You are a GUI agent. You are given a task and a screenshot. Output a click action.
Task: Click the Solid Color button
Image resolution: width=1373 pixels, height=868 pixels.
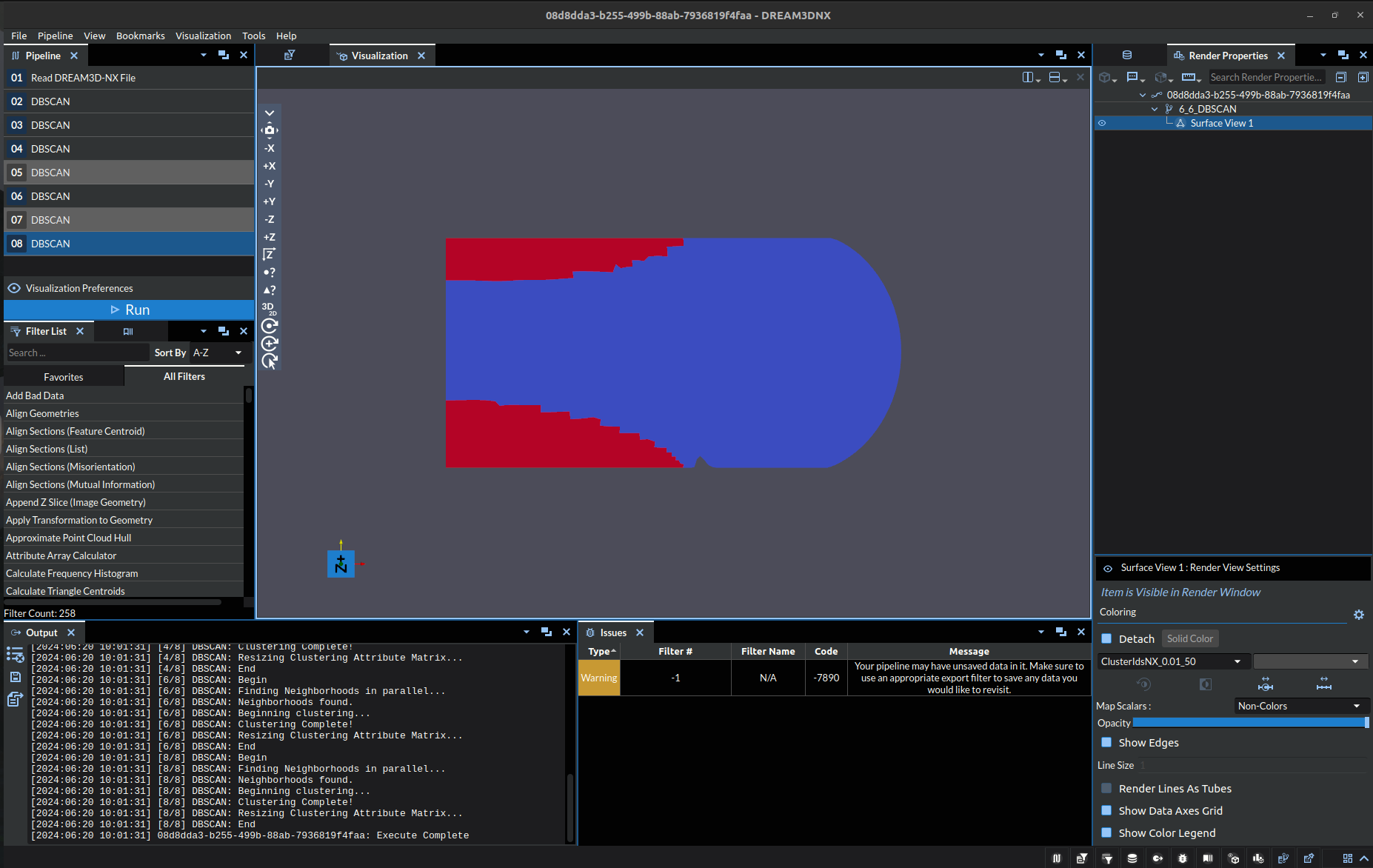[x=1189, y=638]
